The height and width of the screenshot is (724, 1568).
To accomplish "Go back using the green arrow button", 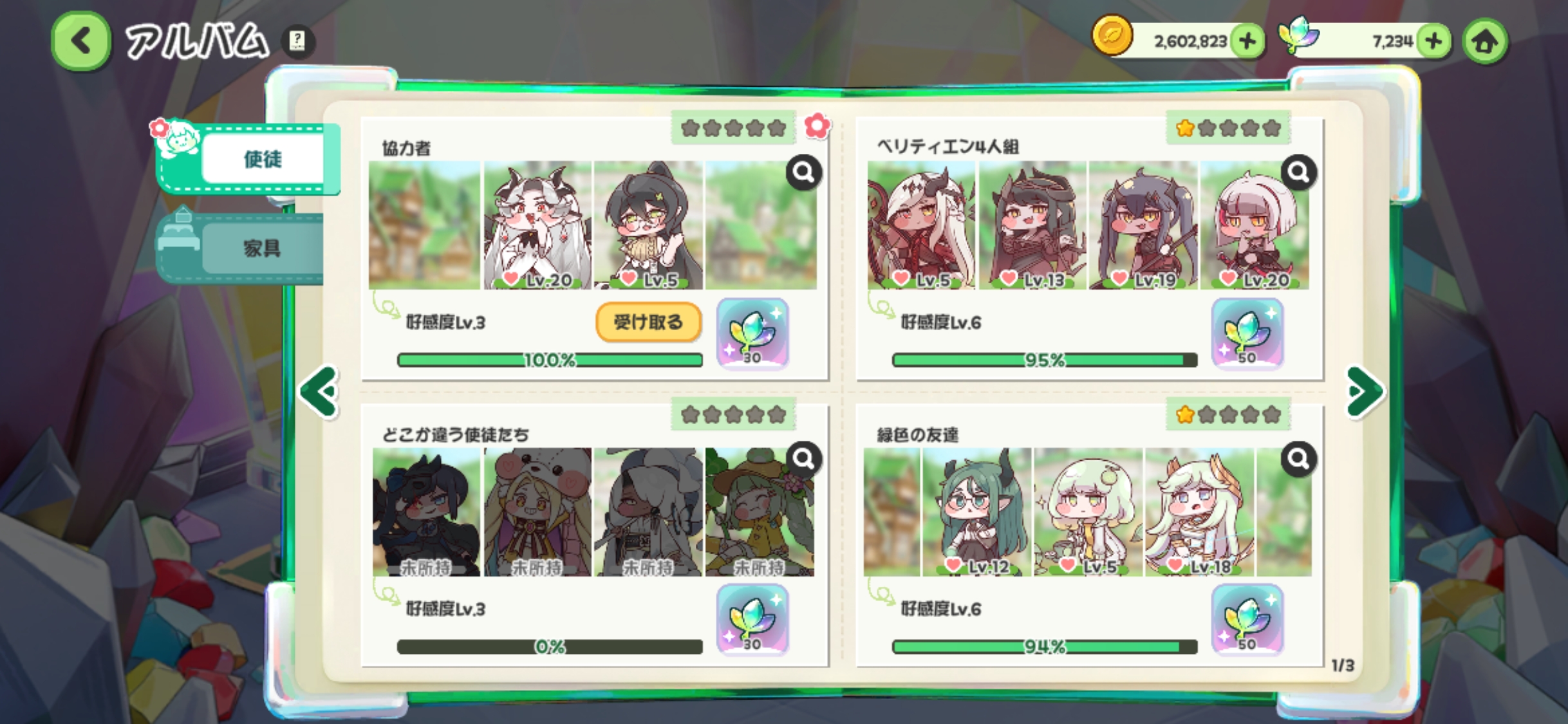I will (80, 42).
